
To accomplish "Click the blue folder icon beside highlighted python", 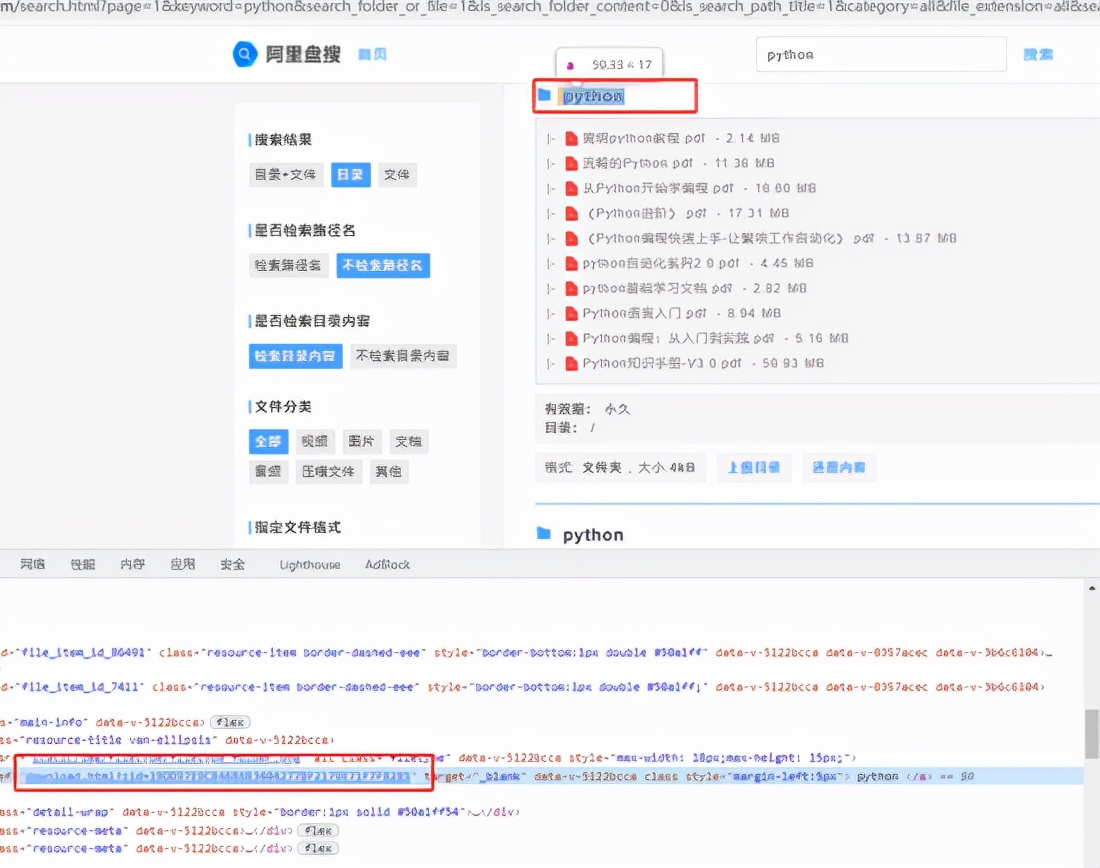I will tap(544, 95).
